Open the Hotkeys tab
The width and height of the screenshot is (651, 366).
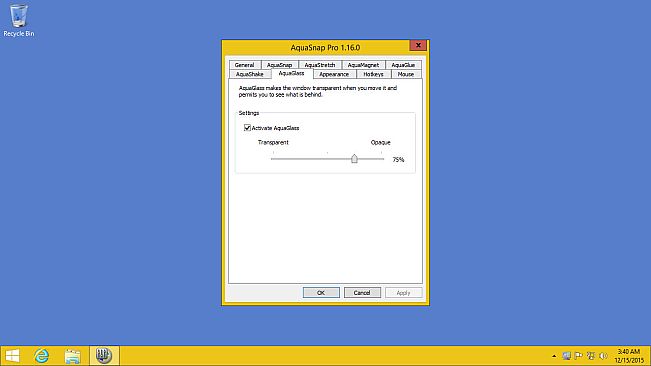click(x=373, y=74)
